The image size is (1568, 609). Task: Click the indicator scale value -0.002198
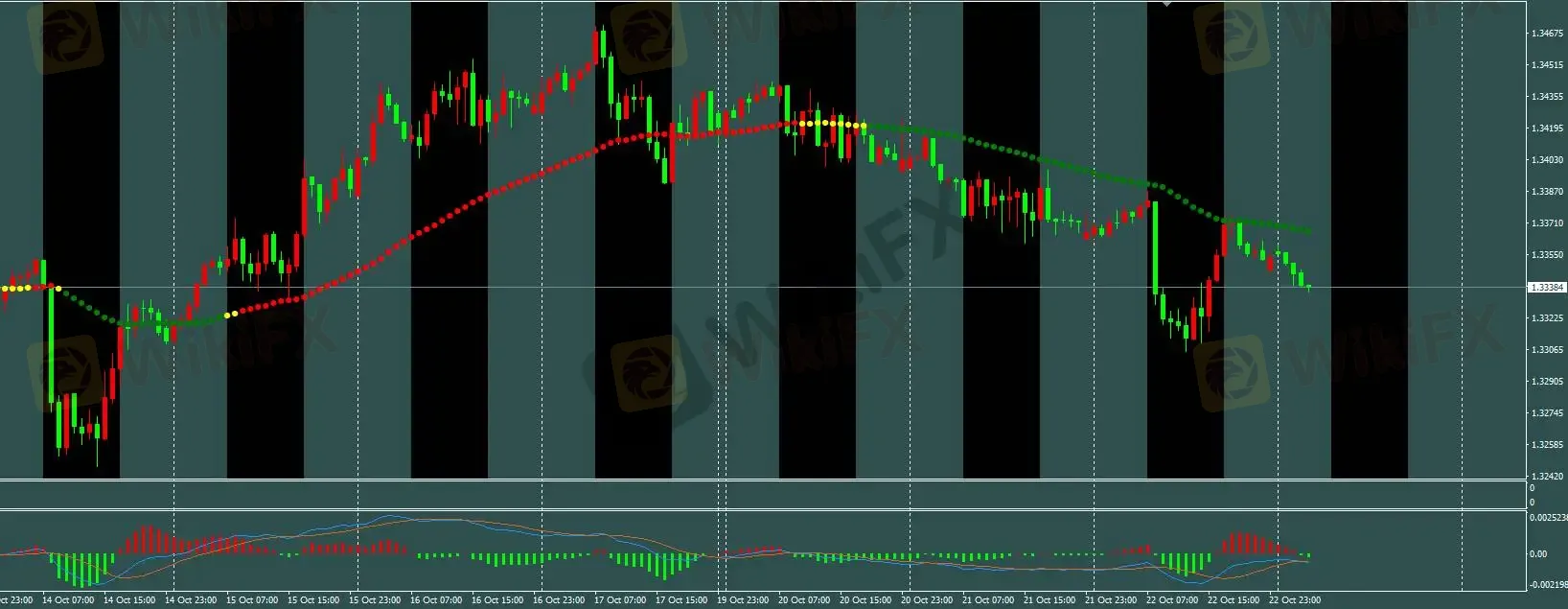pos(1548,584)
